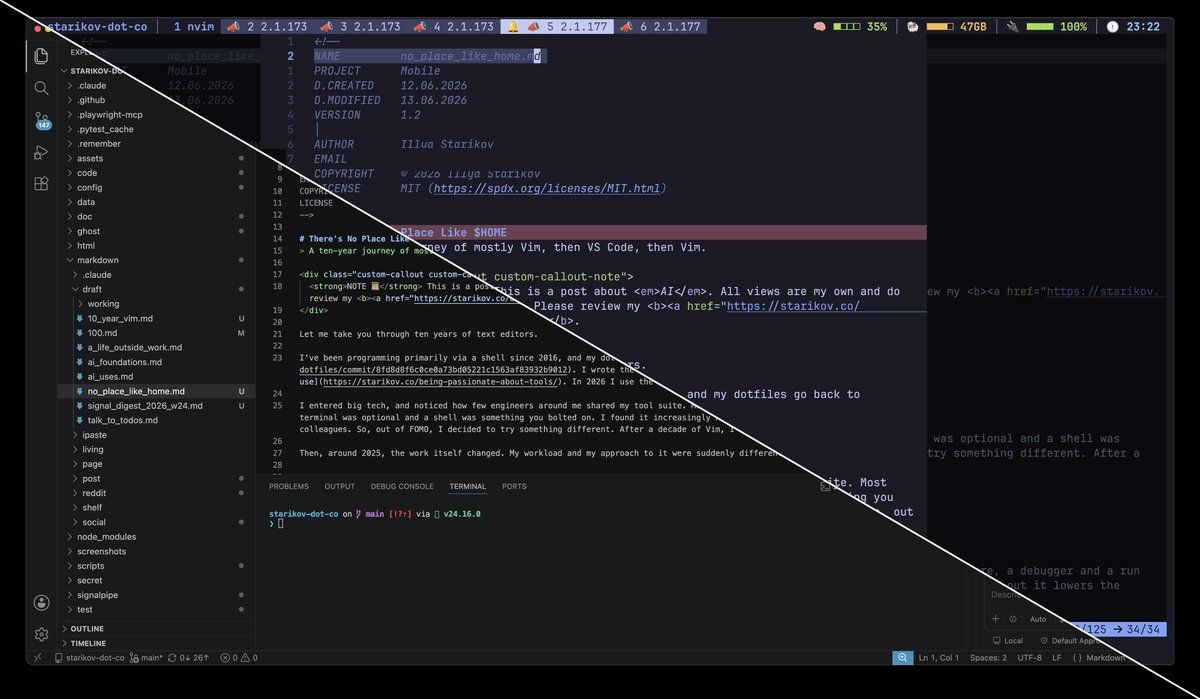1200x699 pixels.
Task: Open the dotfiles/commit link in the editor
Action: [x=434, y=369]
